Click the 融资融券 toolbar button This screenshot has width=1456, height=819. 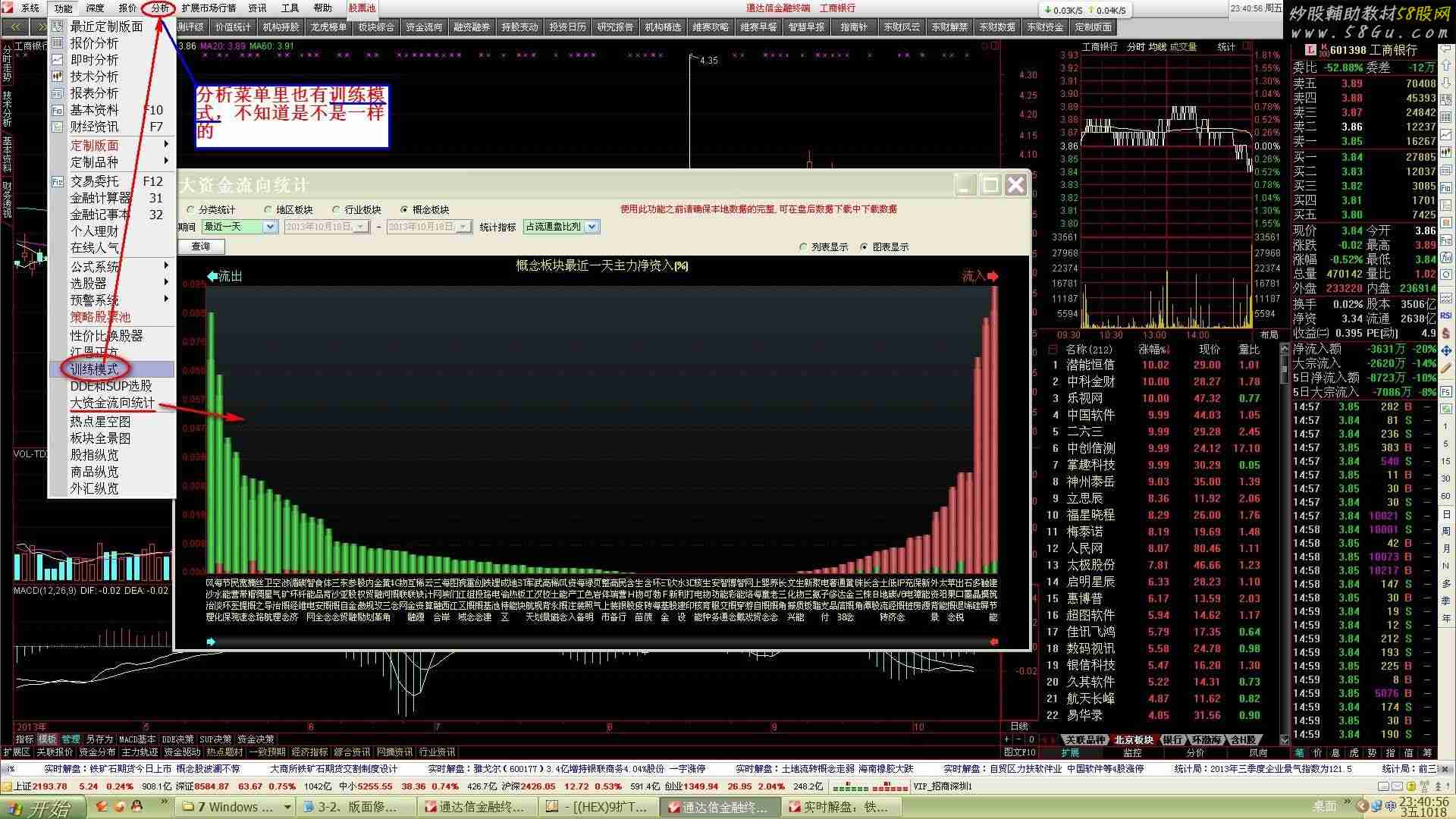(472, 27)
